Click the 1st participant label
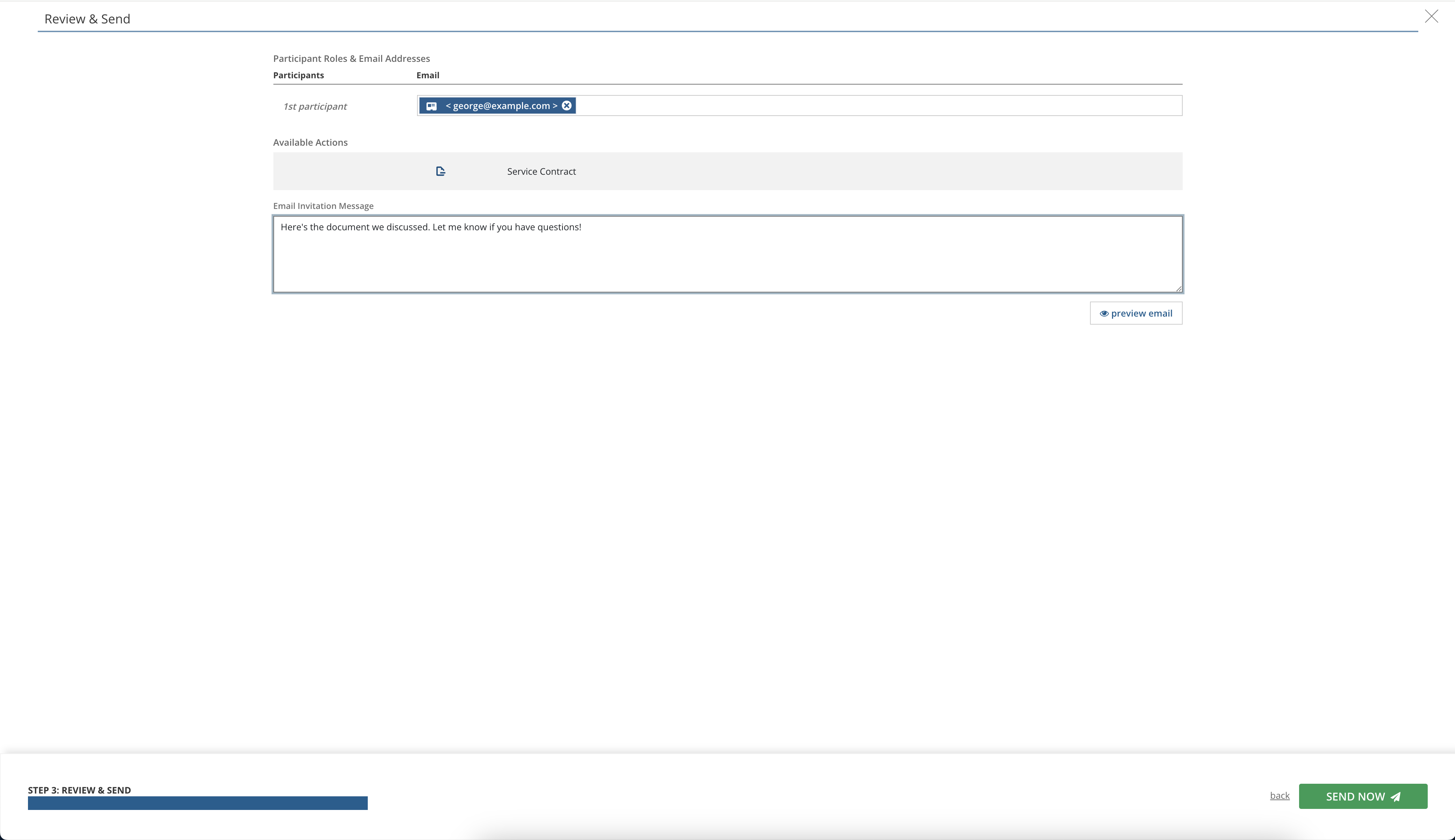Image resolution: width=1455 pixels, height=840 pixels. 315,107
